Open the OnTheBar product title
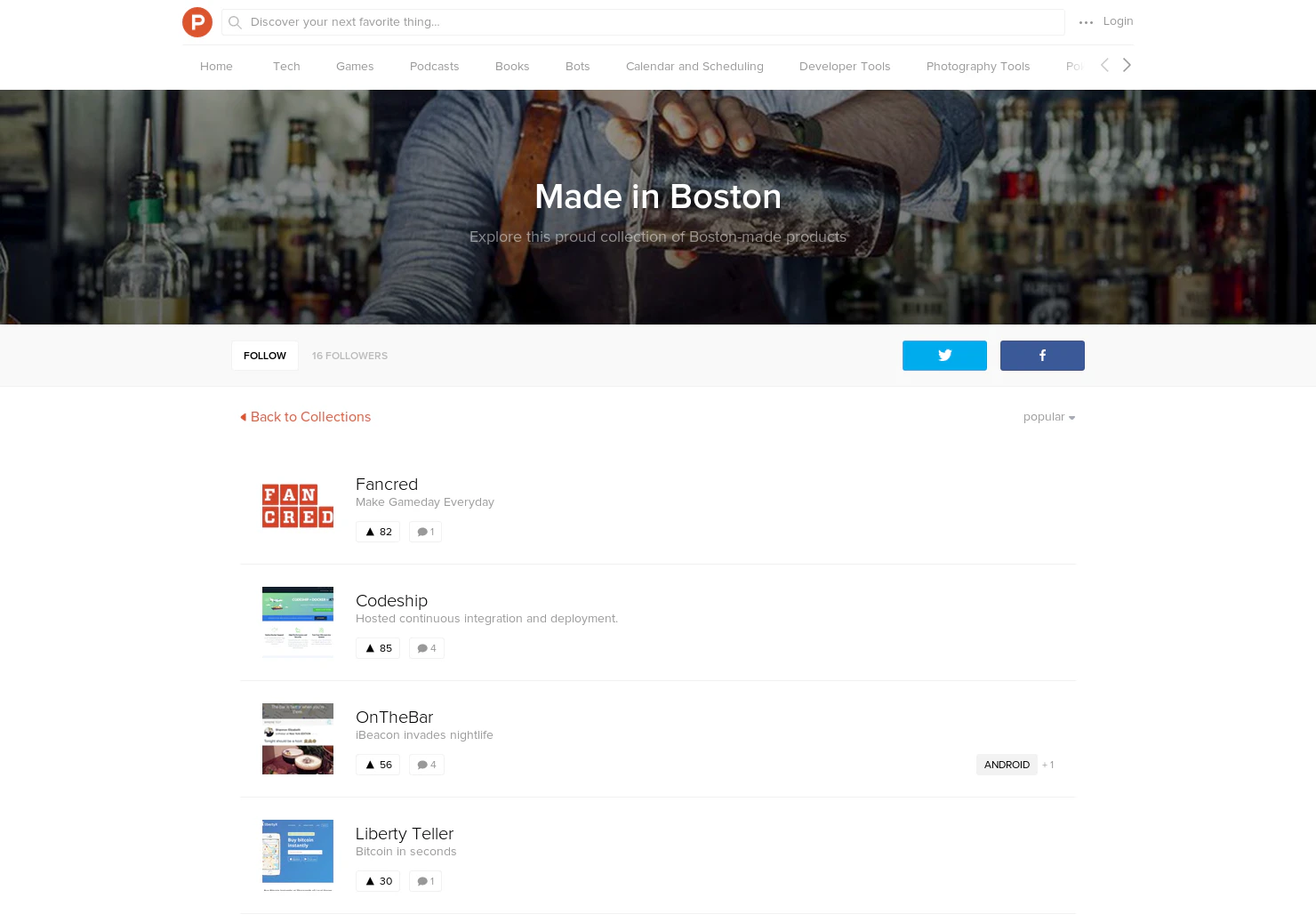 click(x=394, y=718)
